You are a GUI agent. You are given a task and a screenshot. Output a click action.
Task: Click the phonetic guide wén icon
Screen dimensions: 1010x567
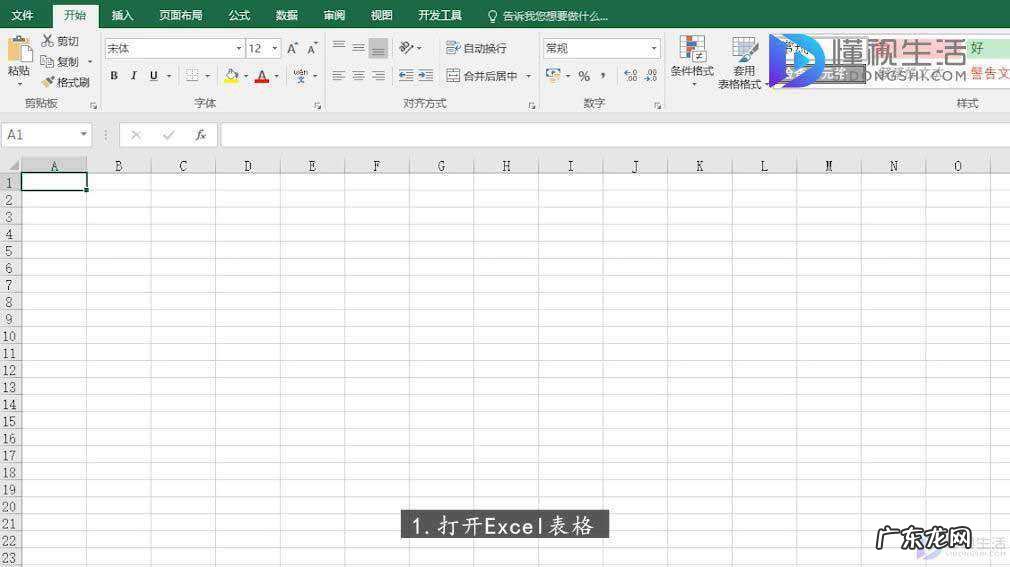[300, 76]
